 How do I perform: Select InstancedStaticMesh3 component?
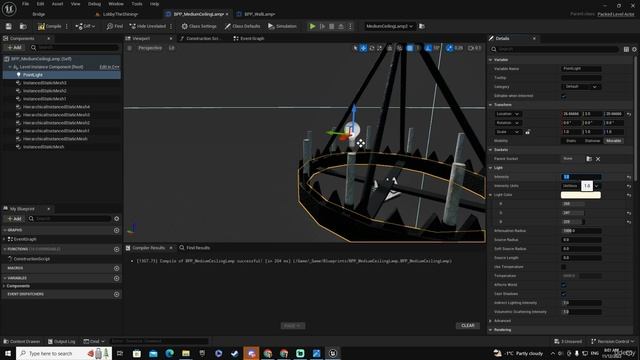[x=44, y=83]
